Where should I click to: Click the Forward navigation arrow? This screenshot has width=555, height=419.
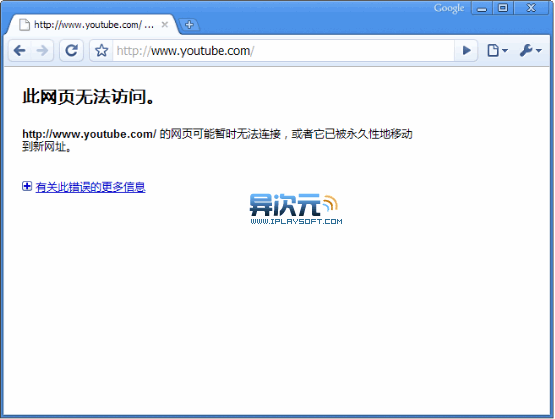(42, 51)
